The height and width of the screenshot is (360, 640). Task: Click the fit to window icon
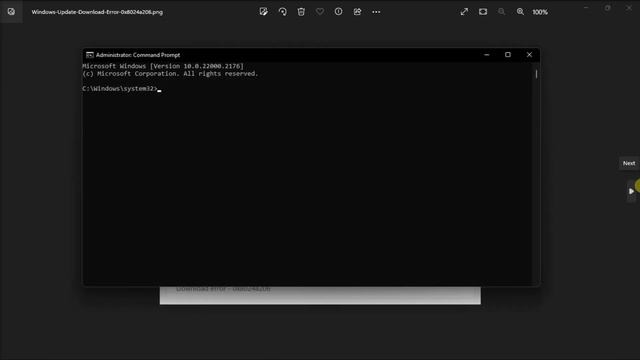pyautogui.click(x=483, y=12)
